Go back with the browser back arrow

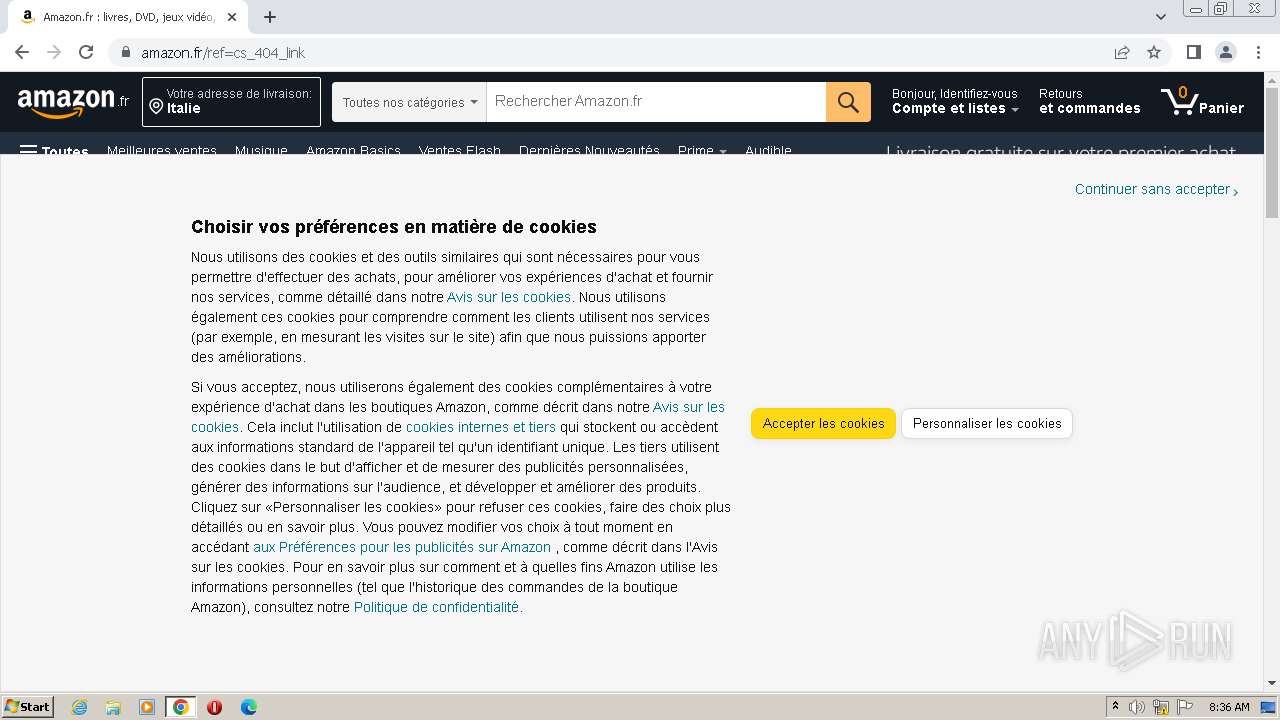(x=22, y=53)
